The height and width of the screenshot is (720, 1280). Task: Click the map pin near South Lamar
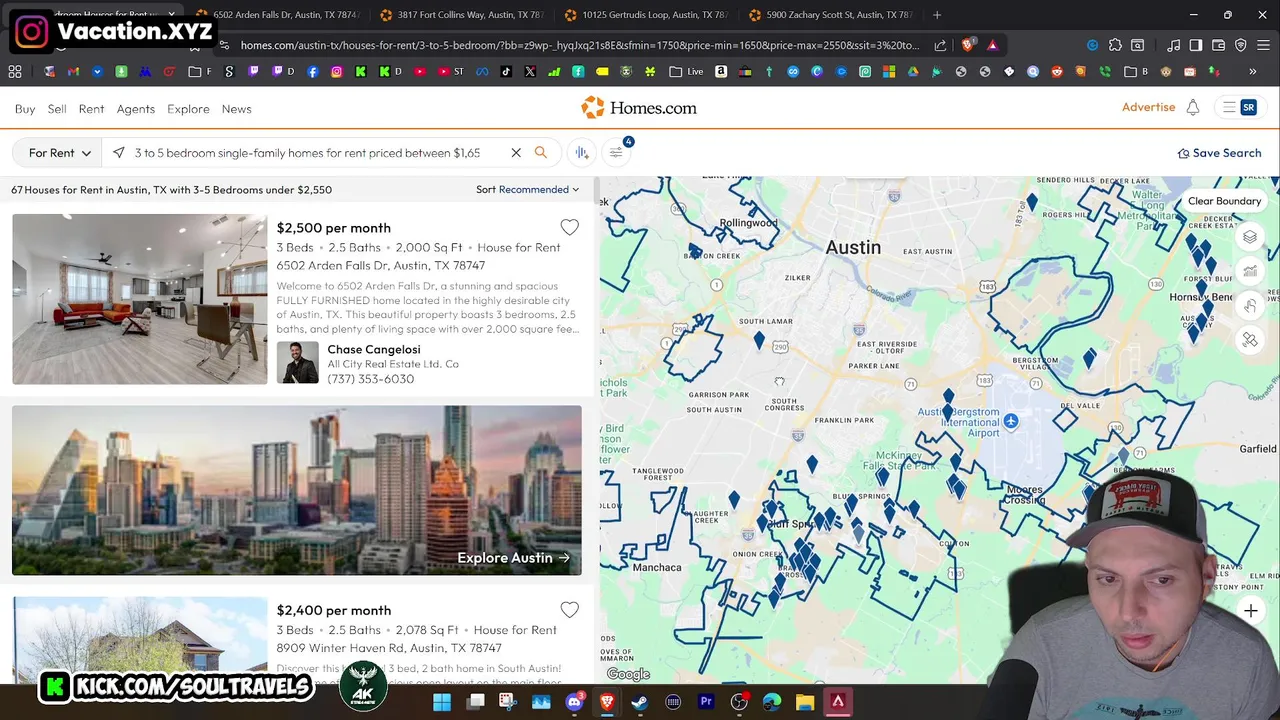759,341
